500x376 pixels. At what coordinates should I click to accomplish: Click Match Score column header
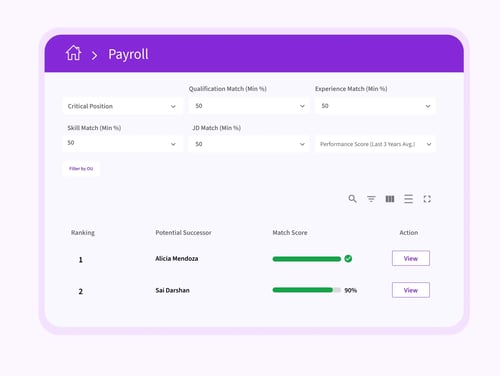tap(290, 233)
